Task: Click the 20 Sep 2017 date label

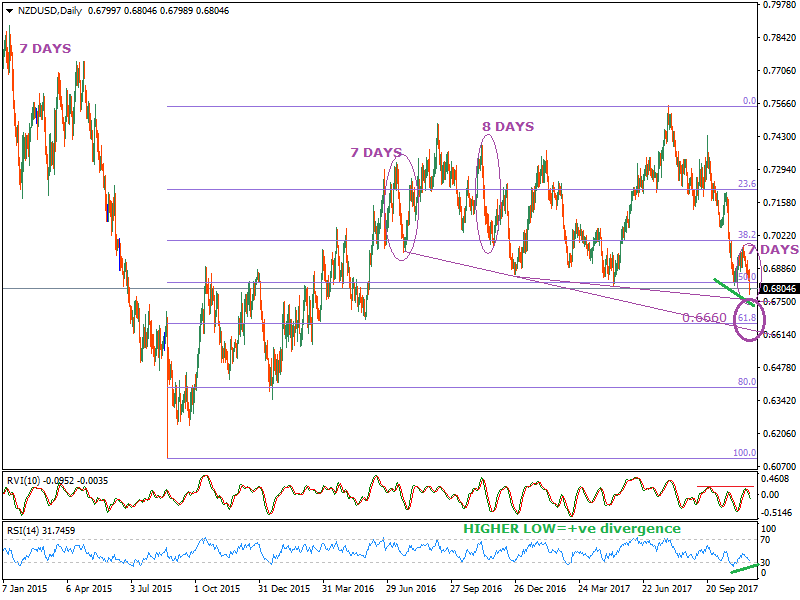Action: tap(733, 588)
